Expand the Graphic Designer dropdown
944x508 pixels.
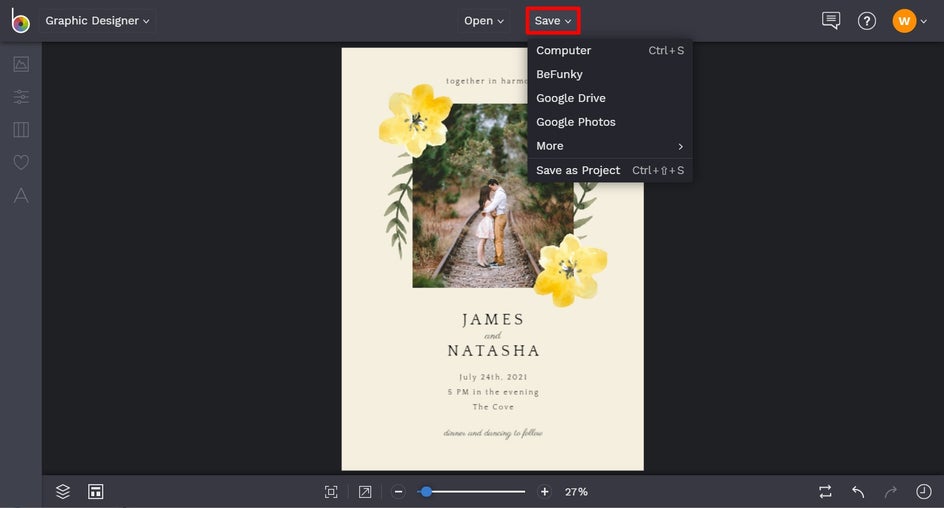[x=97, y=21]
